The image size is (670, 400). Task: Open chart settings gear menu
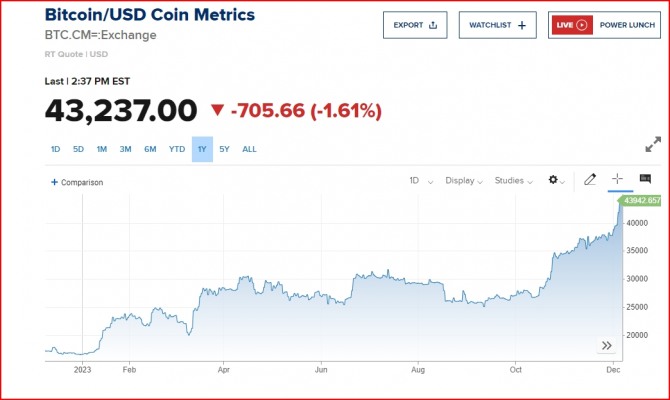point(555,181)
